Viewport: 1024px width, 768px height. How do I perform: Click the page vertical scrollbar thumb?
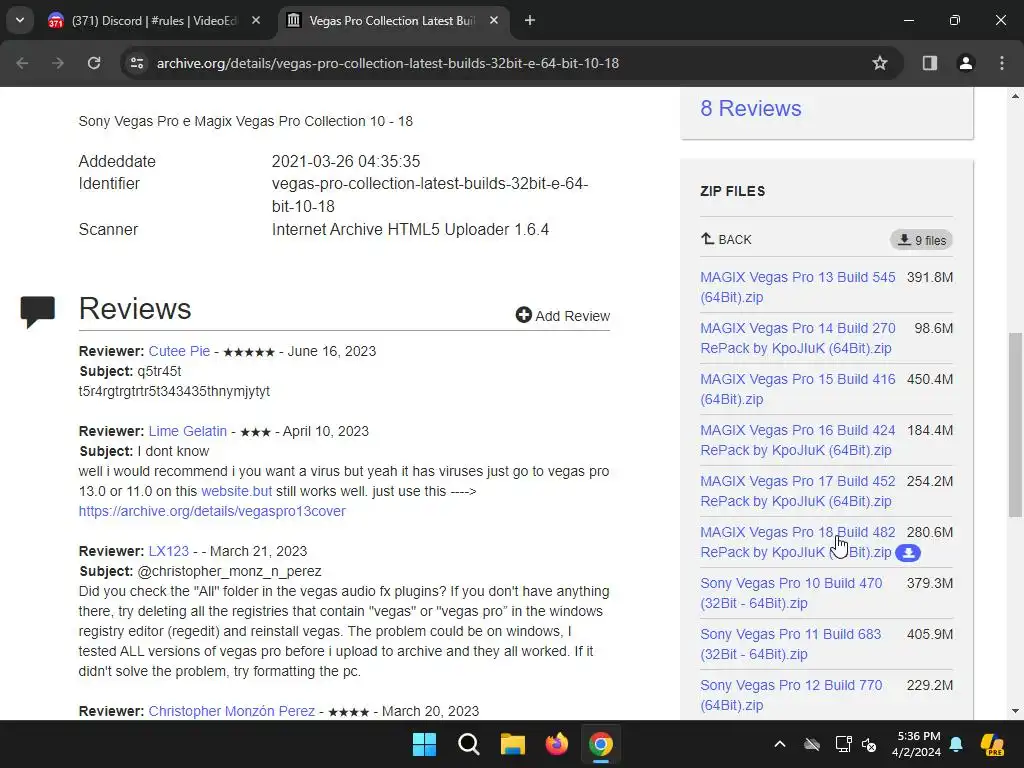pyautogui.click(x=1015, y=424)
